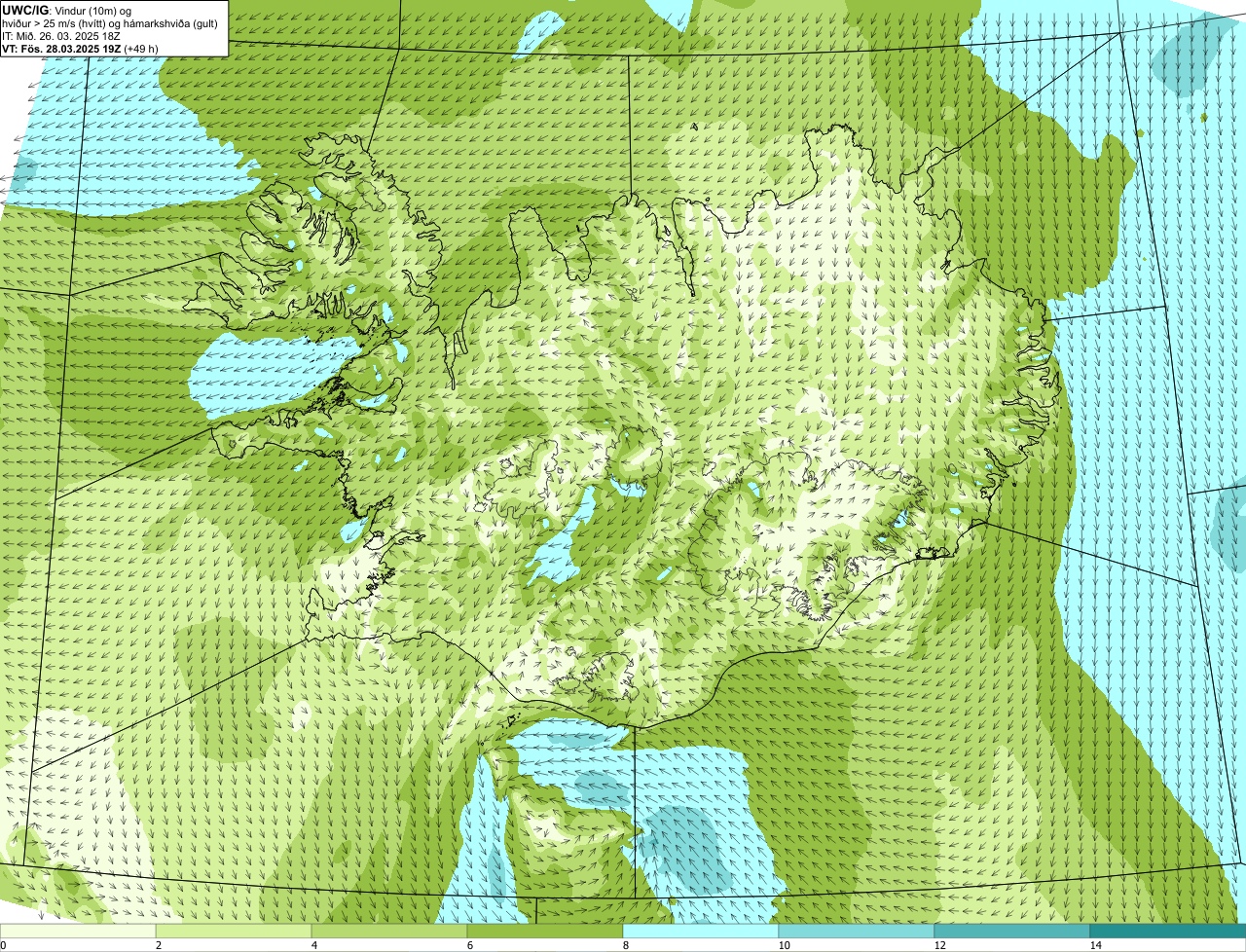Click the 10–12 m/s legend color segment
1246x952 pixels.
(x=857, y=930)
